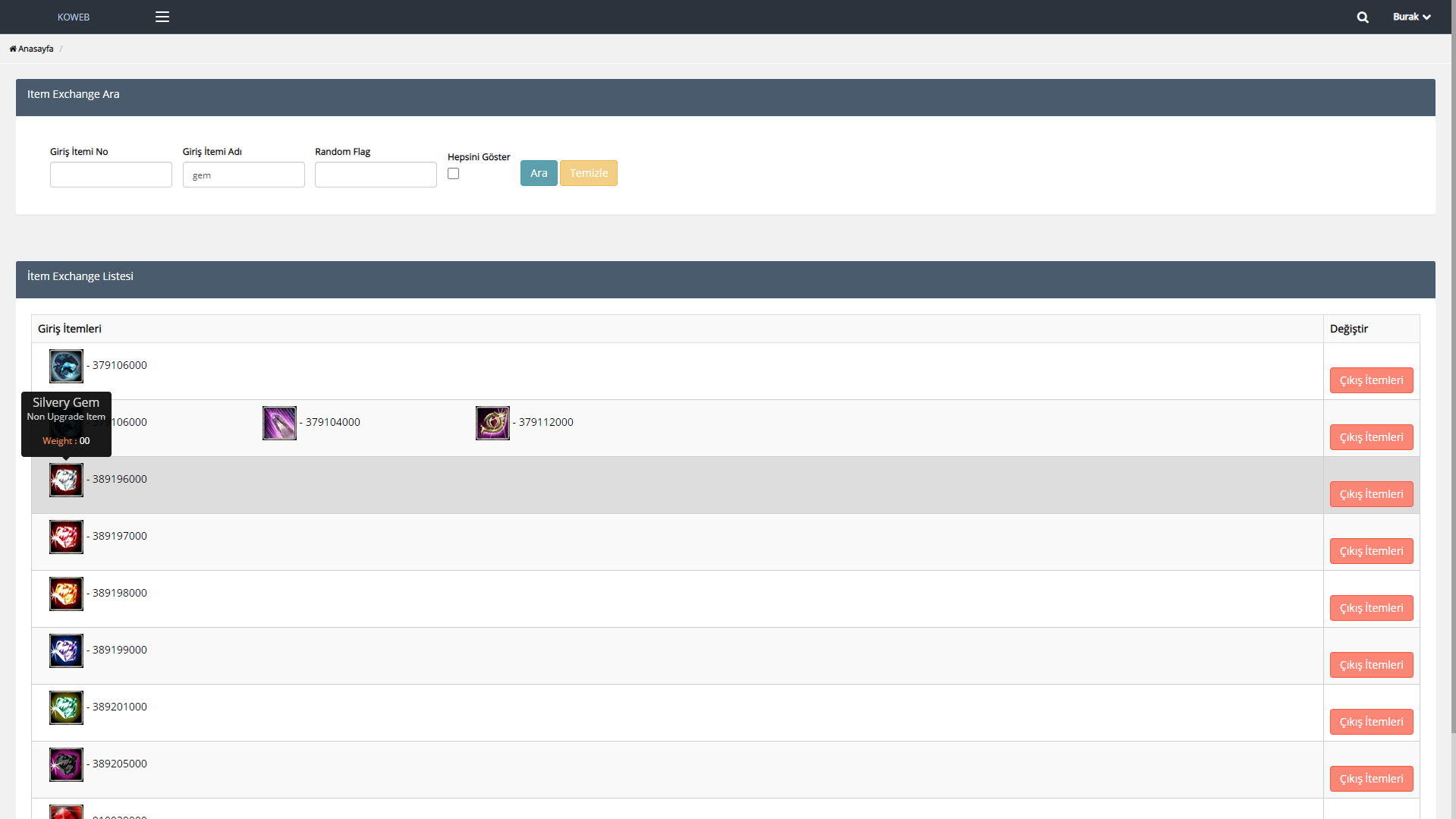Open the Burak user dropdown
Screen dimensions: 1456x819
click(x=1411, y=17)
